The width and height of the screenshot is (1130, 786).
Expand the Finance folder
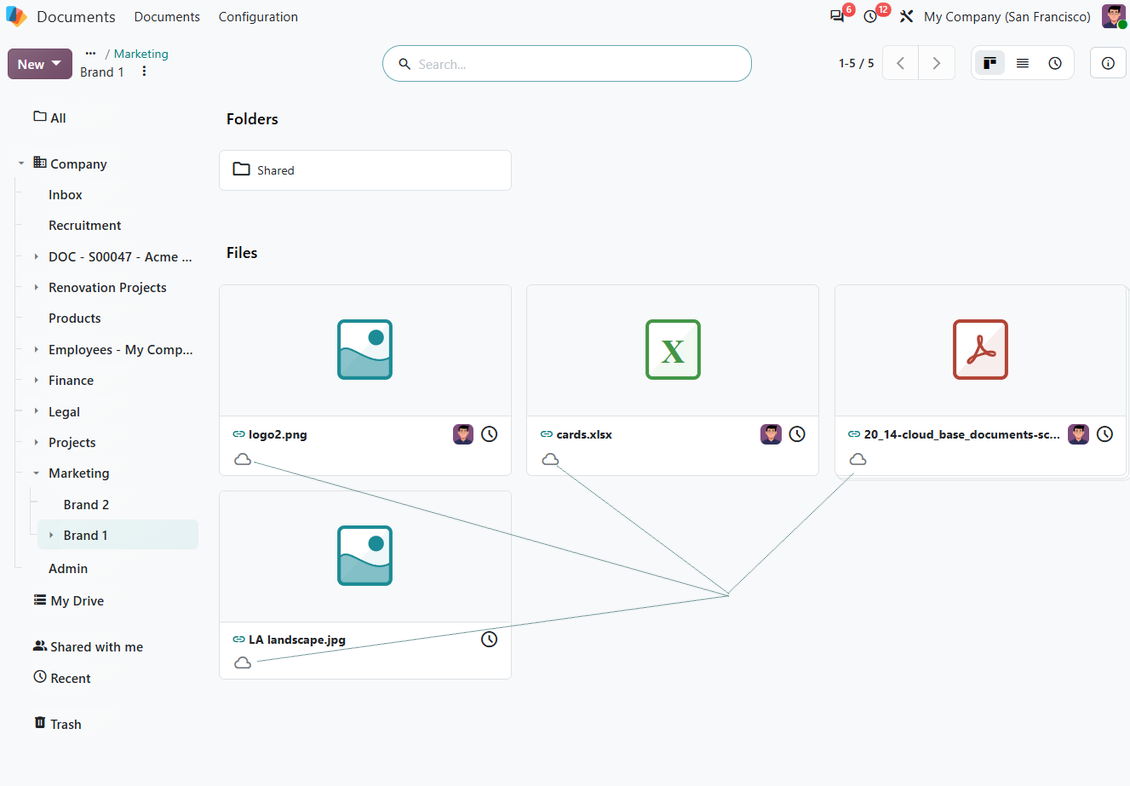(36, 380)
